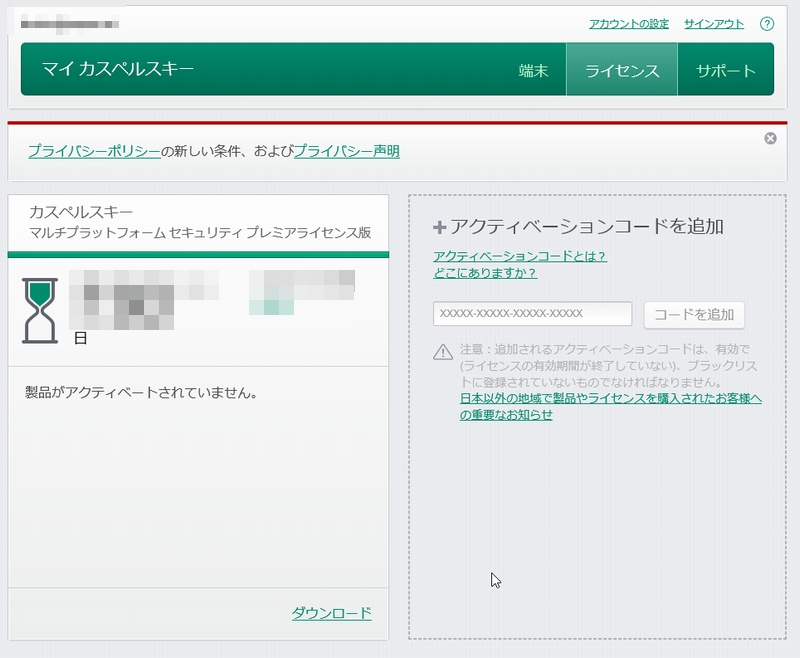This screenshot has height=658, width=800.
Task: Click the コードを追加 button
Action: click(694, 315)
